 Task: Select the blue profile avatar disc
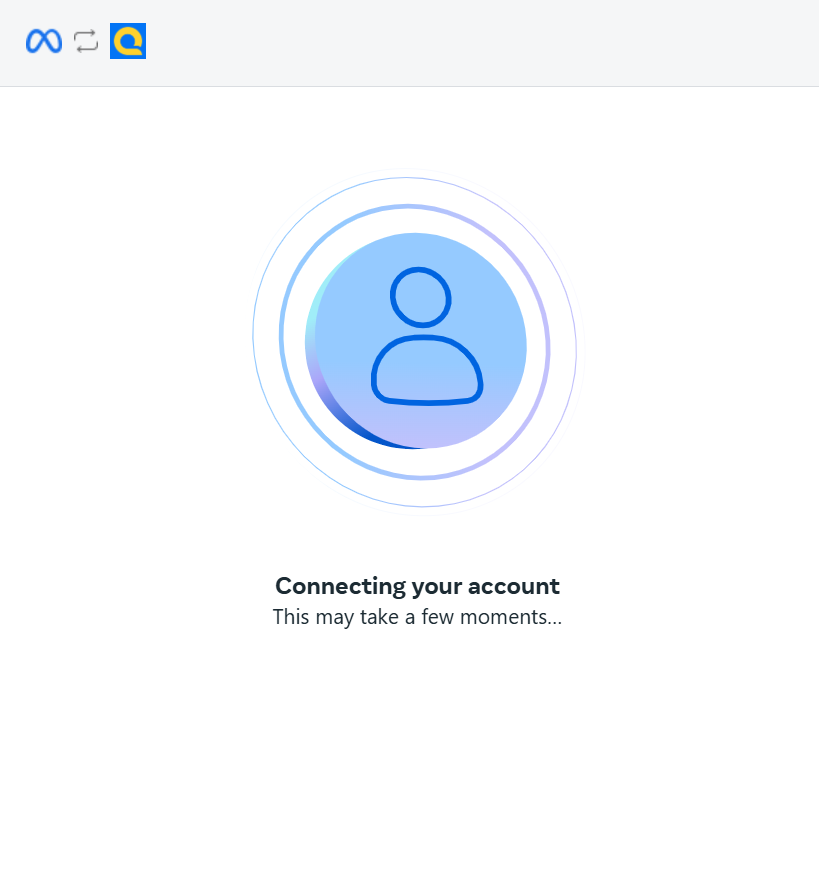click(416, 341)
